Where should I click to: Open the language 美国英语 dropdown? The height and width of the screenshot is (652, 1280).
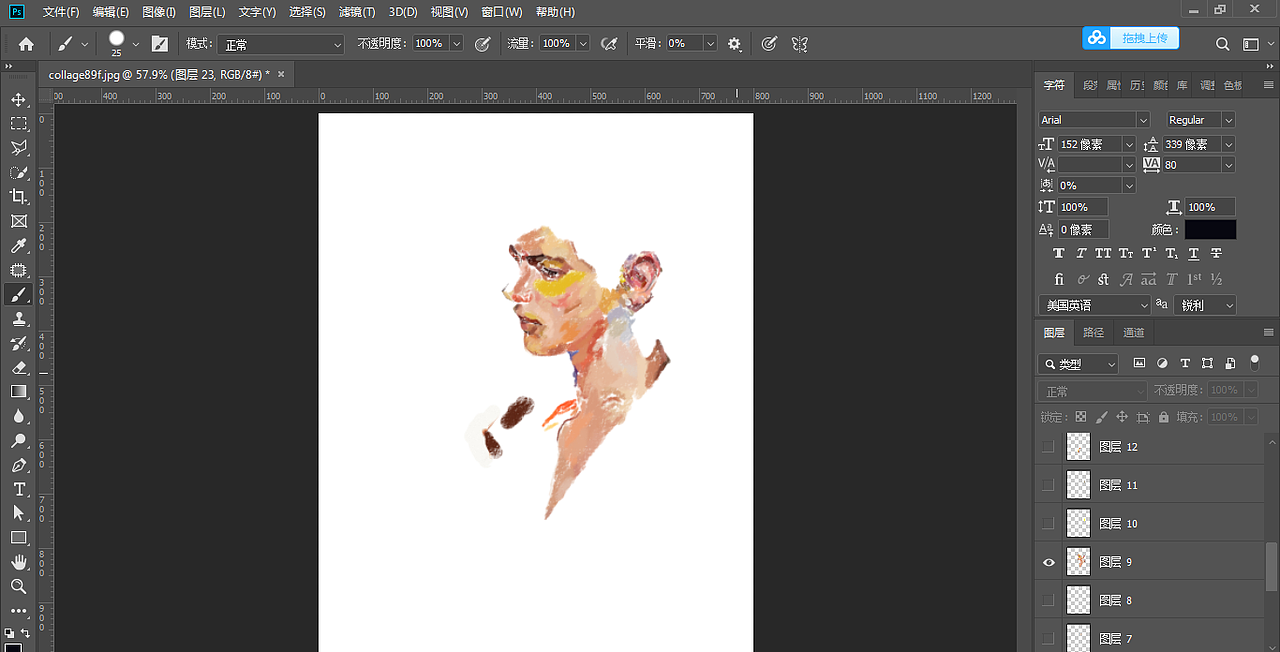1094,305
